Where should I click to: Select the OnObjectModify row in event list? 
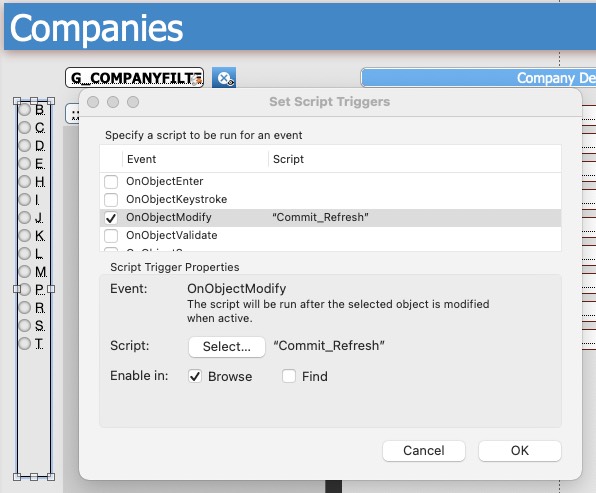330,217
